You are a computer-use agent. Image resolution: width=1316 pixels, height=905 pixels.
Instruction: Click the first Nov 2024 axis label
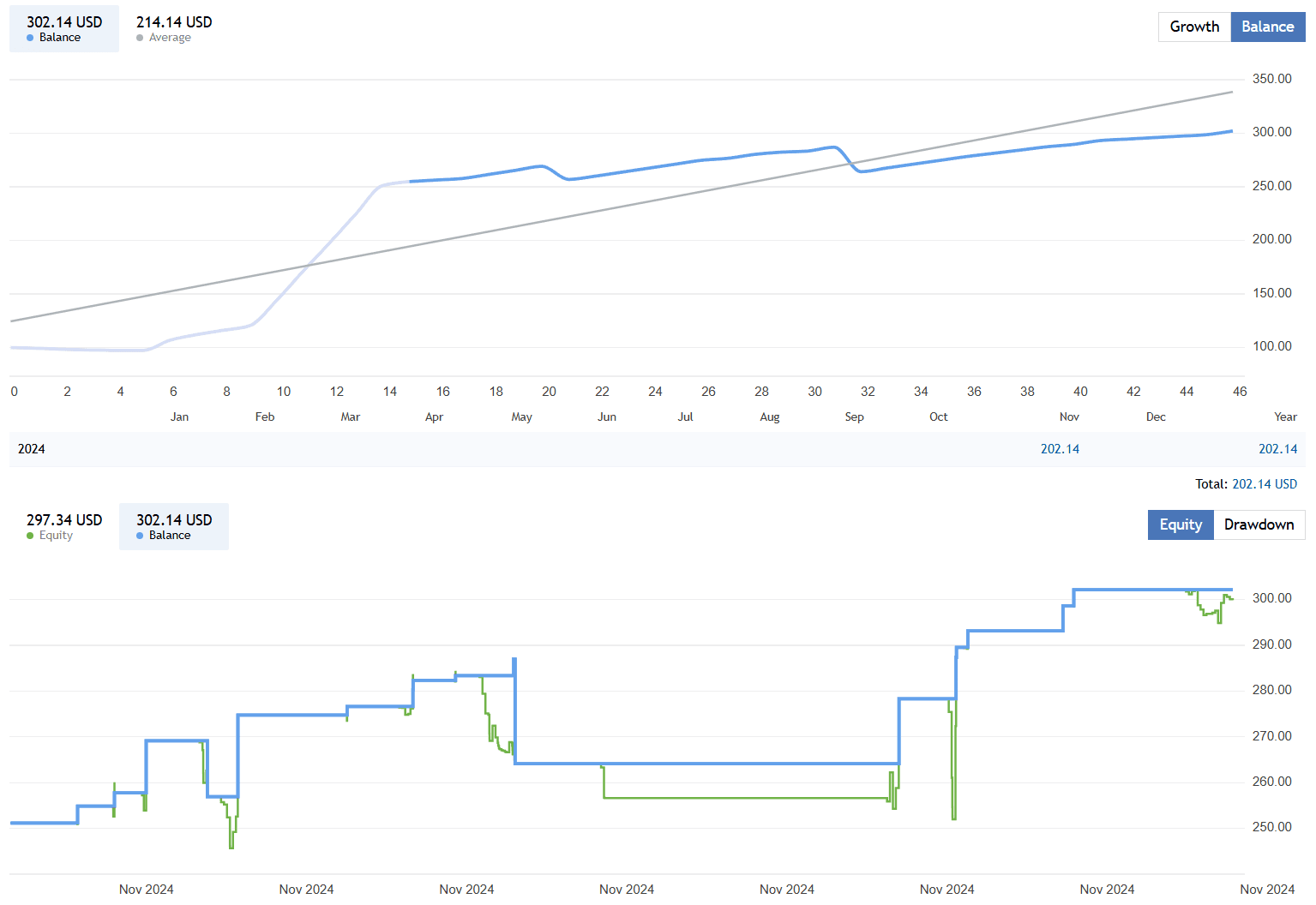point(146,890)
